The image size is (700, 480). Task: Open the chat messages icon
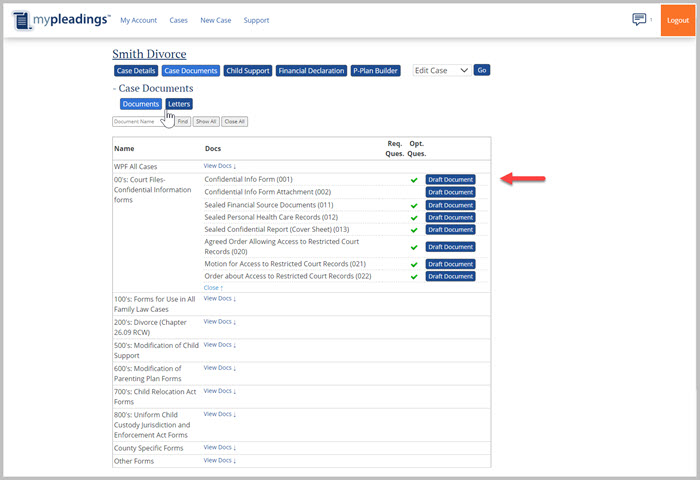point(639,20)
